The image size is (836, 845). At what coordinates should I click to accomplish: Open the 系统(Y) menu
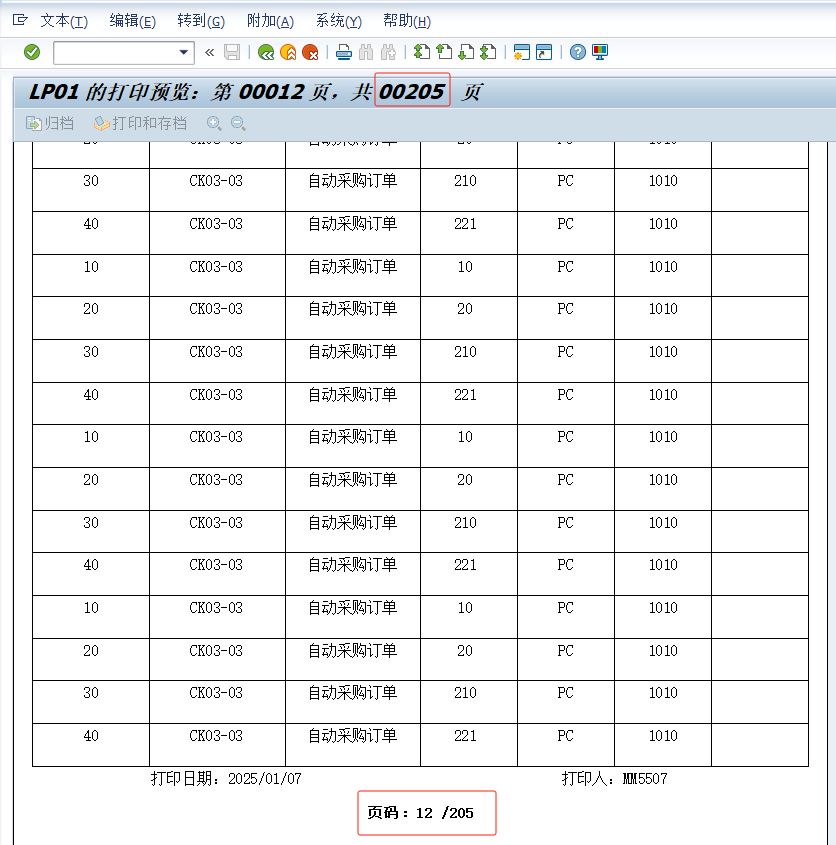pos(338,21)
